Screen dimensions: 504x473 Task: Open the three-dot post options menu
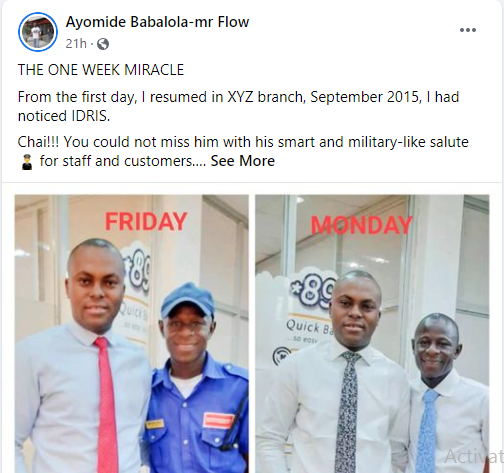[x=468, y=30]
